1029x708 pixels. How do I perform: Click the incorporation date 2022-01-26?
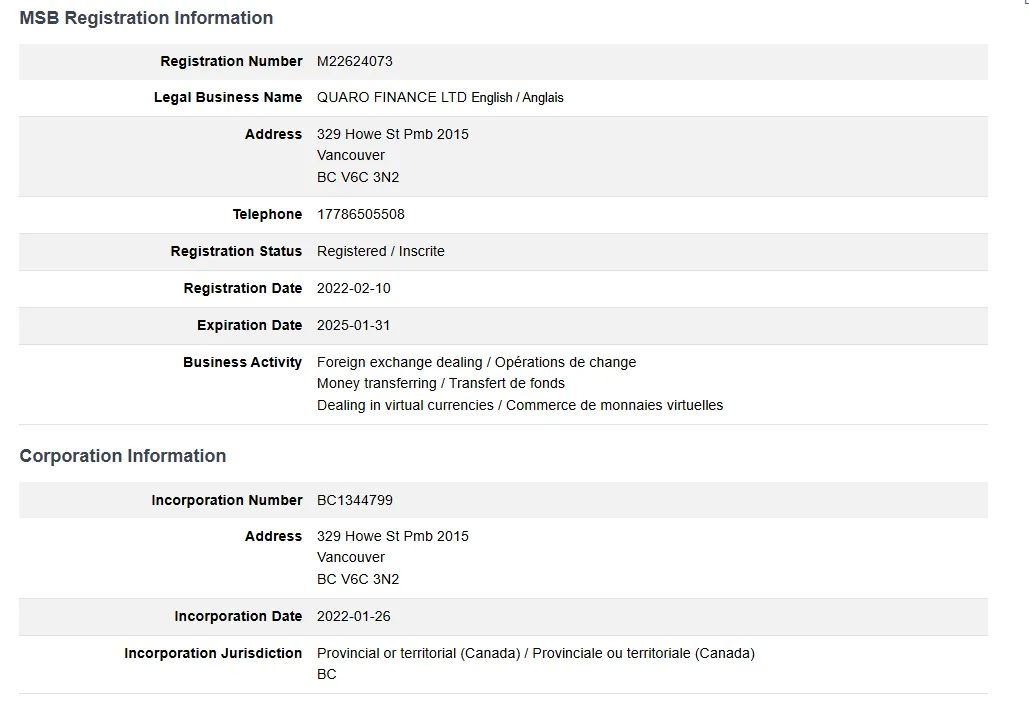point(354,616)
